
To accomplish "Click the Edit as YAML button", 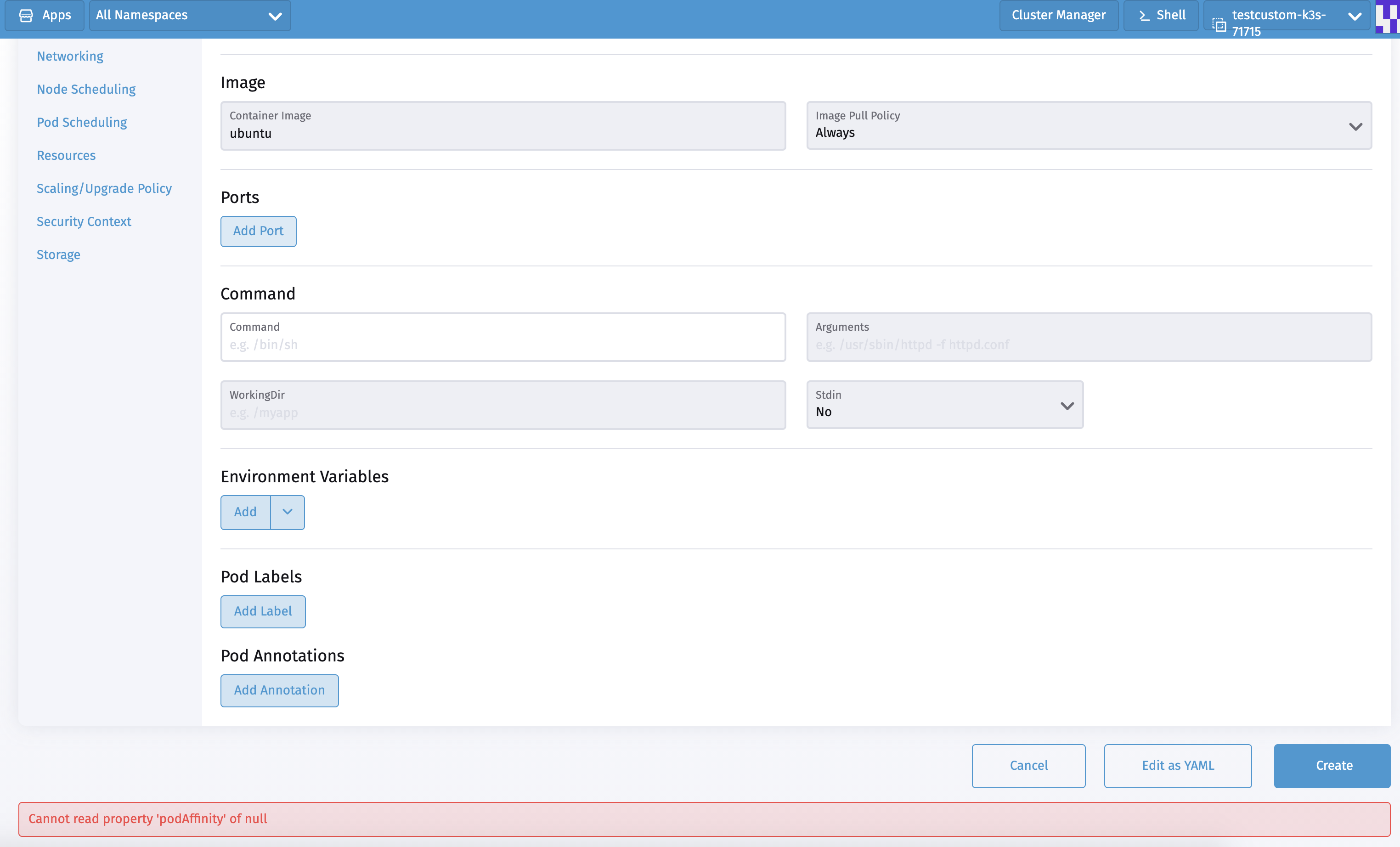I will click(x=1177, y=765).
